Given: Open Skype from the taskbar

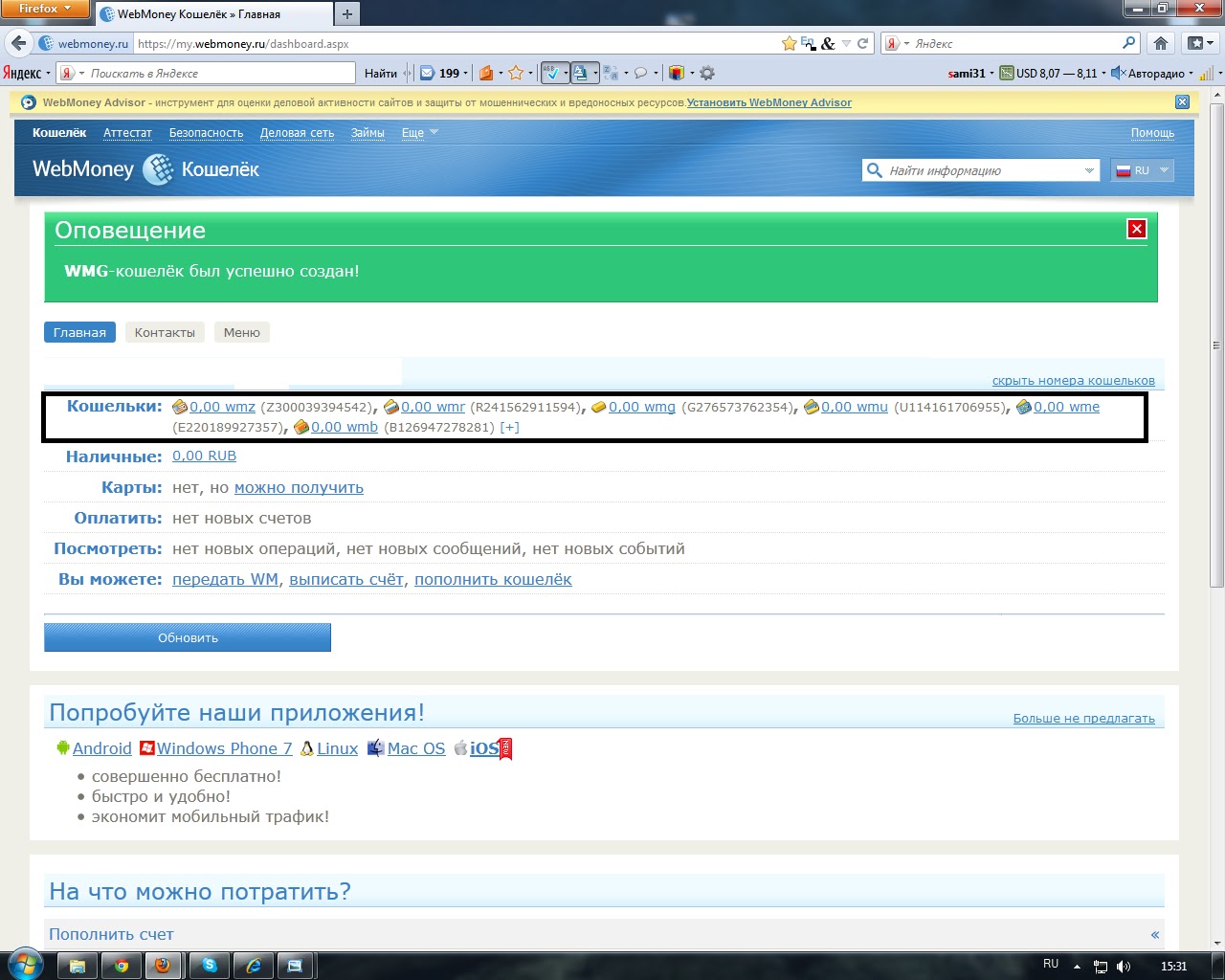Looking at the screenshot, I should click(209, 966).
